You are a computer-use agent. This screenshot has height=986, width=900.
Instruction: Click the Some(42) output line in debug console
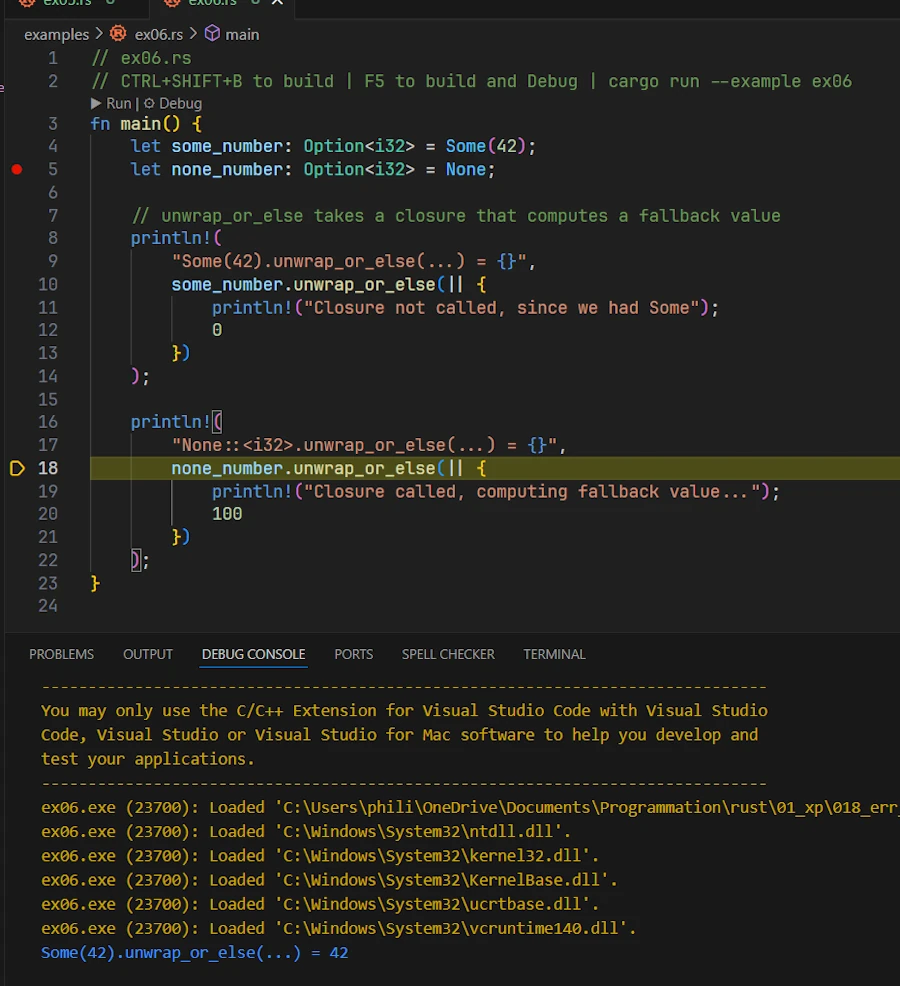pyautogui.click(x=195, y=953)
